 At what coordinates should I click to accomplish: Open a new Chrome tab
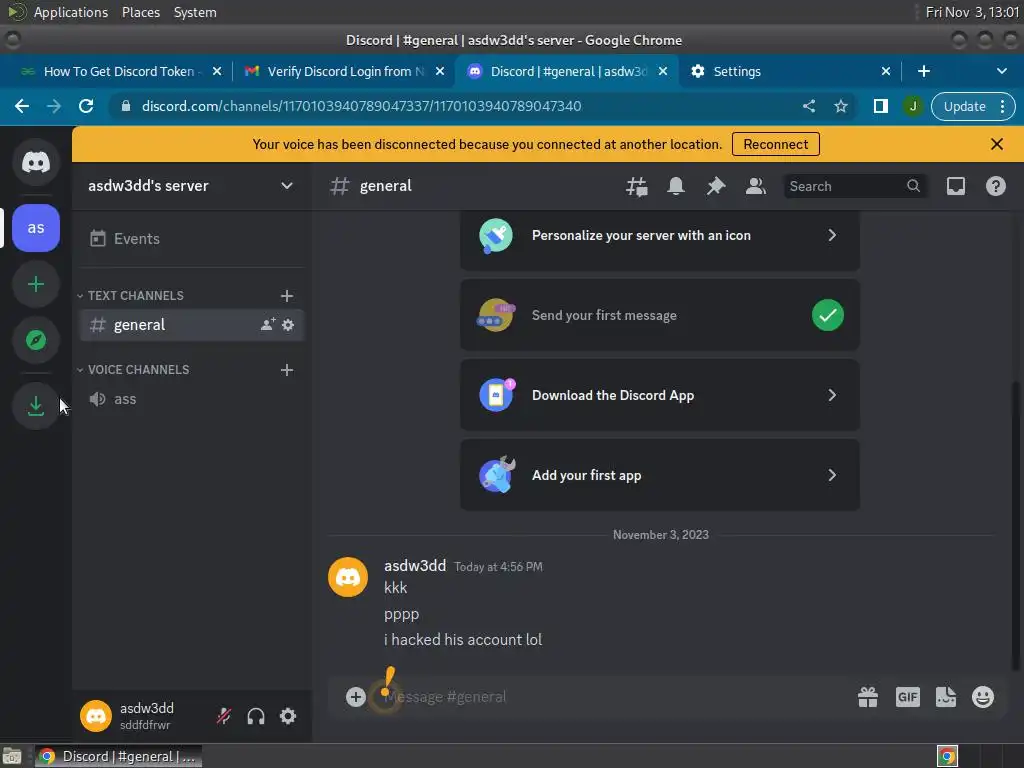tap(923, 71)
